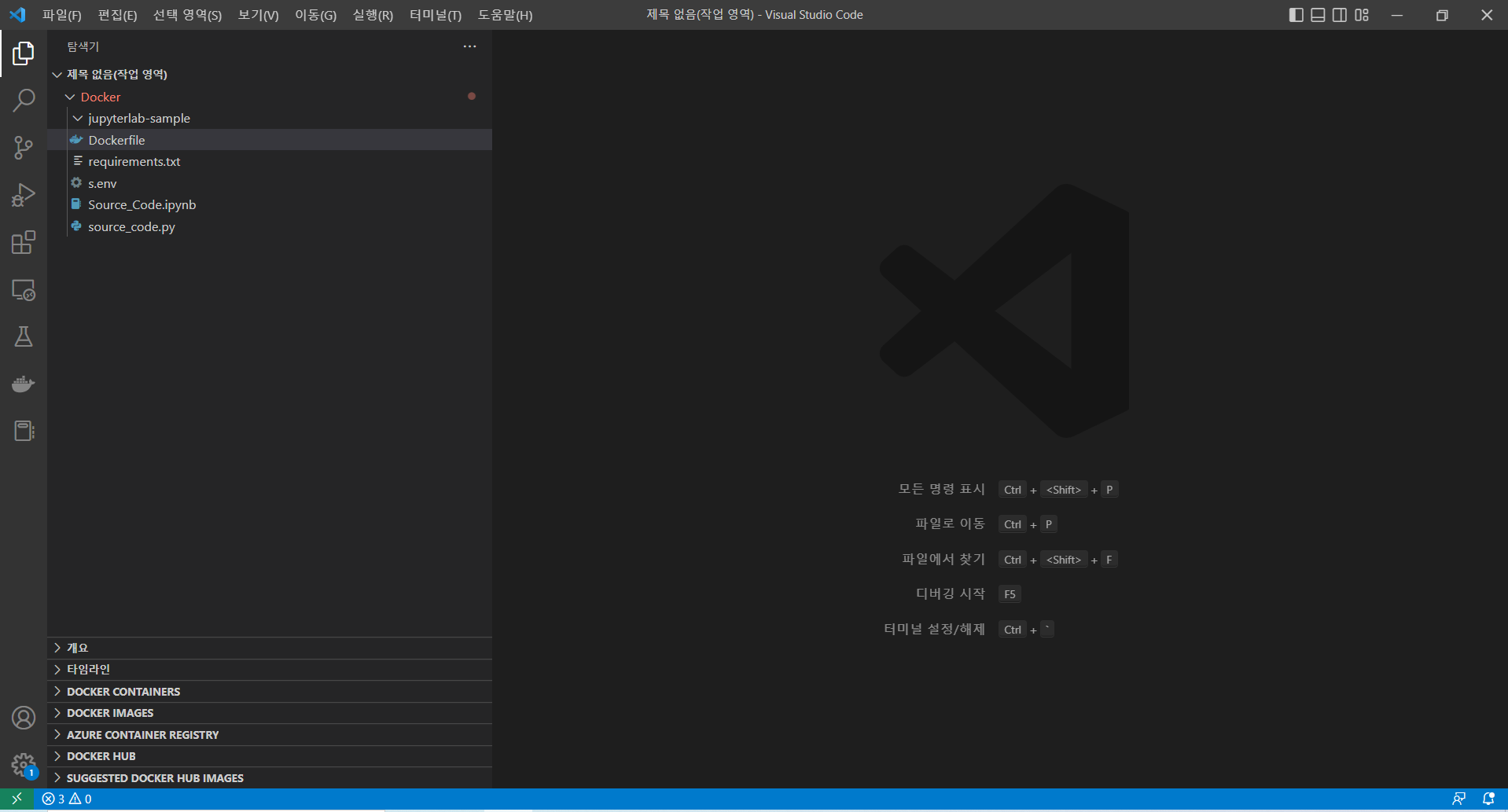Toggle the bottom panel visibility
1508x812 pixels.
[x=1318, y=14]
